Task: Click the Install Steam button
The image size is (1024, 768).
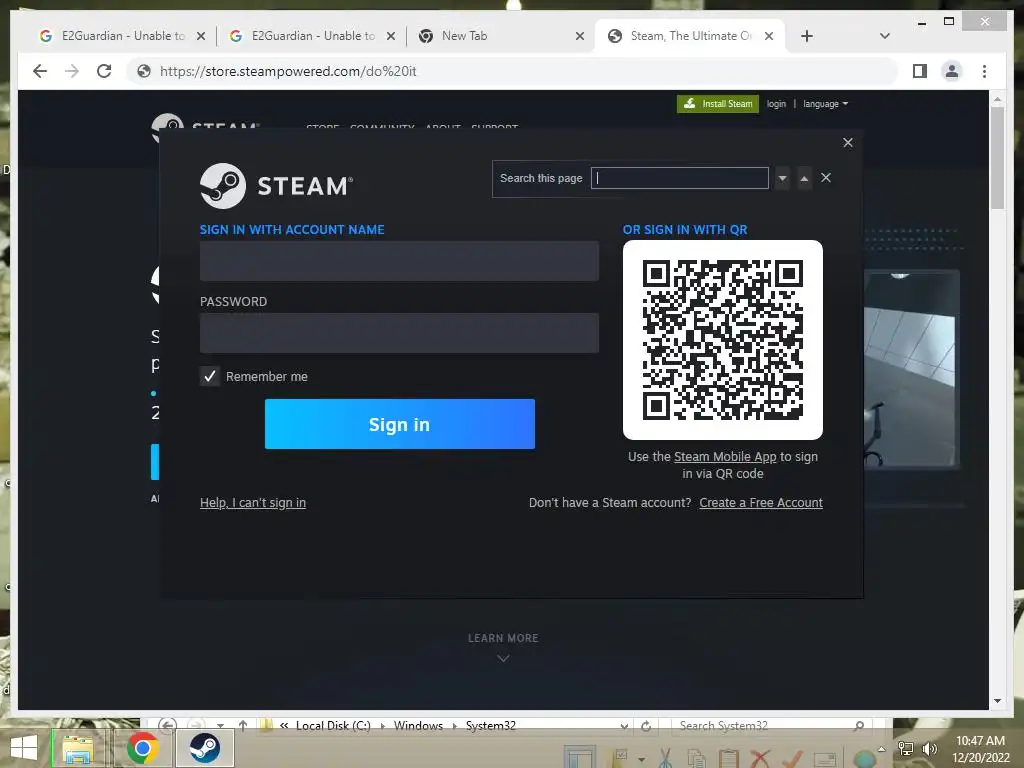Action: 718,104
